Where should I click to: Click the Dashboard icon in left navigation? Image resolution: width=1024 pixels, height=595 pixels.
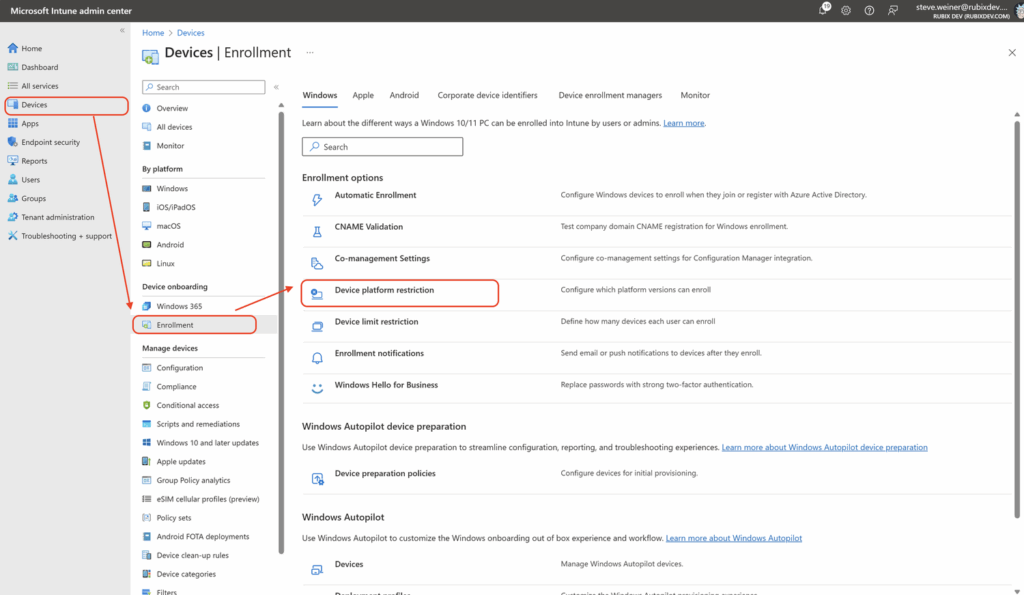(x=12, y=67)
